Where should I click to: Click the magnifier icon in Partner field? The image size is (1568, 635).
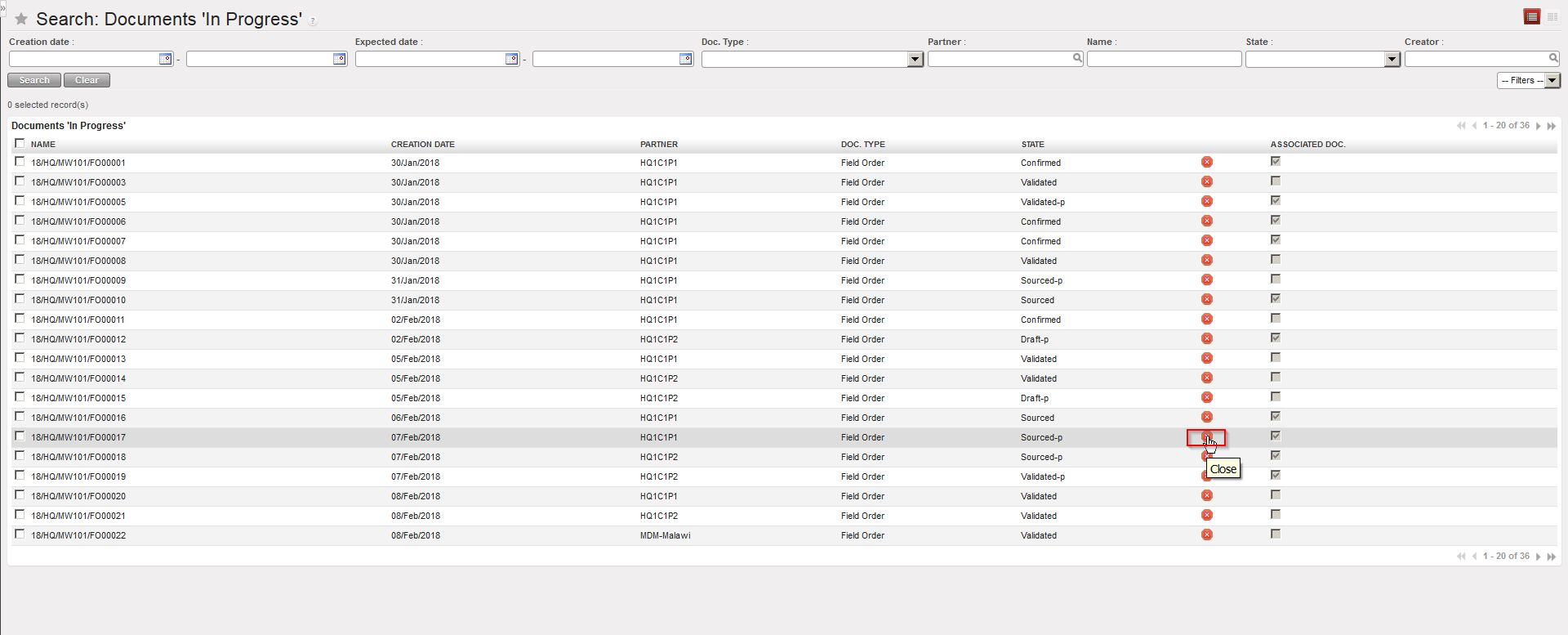(1077, 58)
